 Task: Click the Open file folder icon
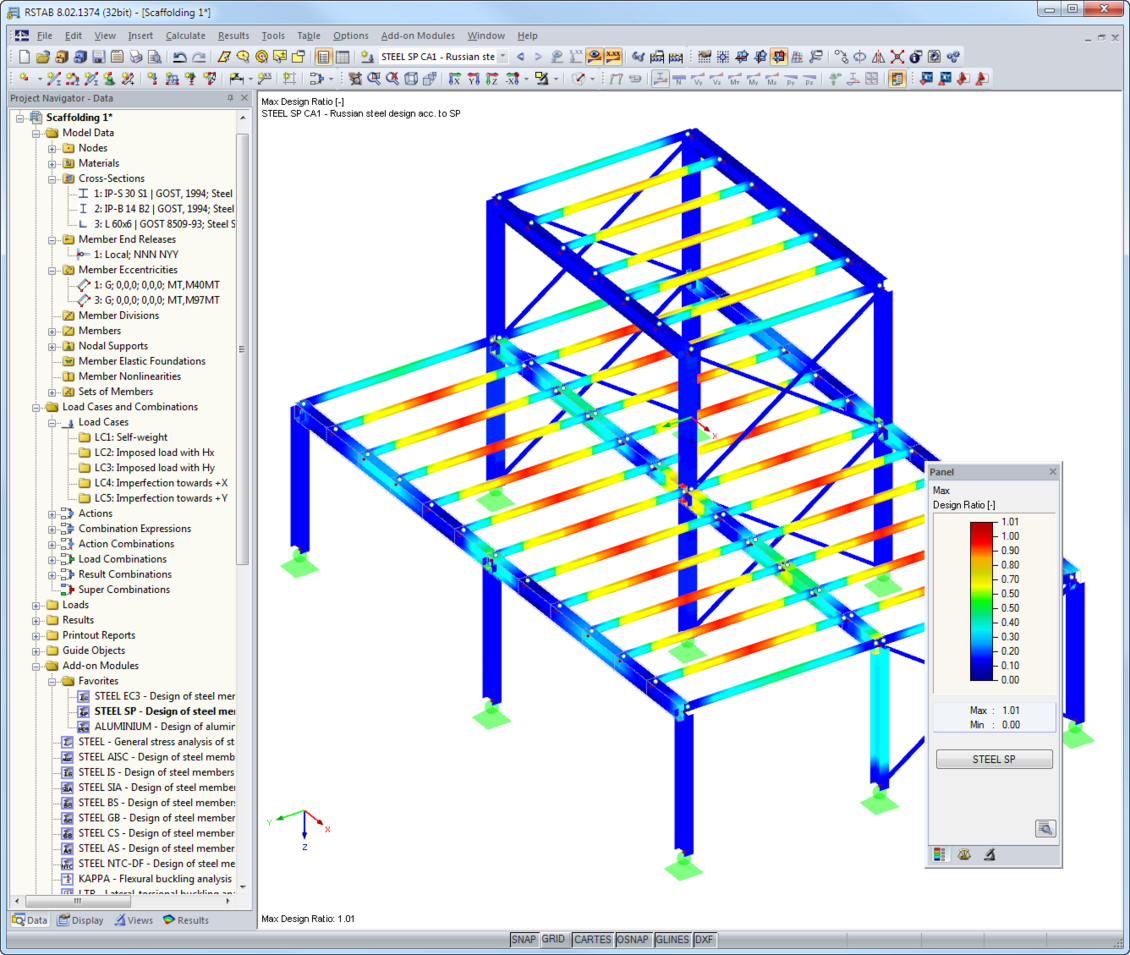pyautogui.click(x=43, y=57)
